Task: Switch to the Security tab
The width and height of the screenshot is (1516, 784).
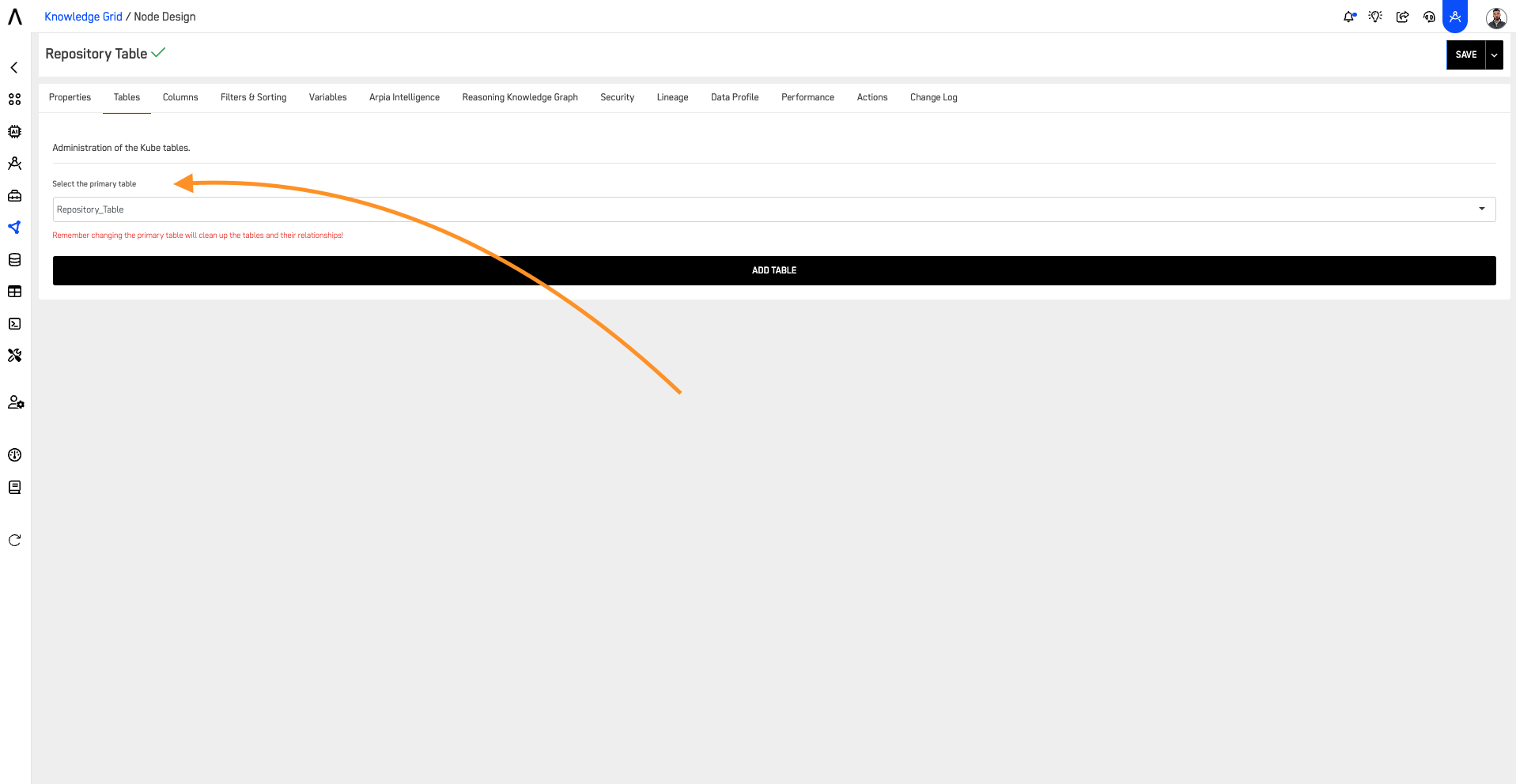Action: click(x=617, y=97)
